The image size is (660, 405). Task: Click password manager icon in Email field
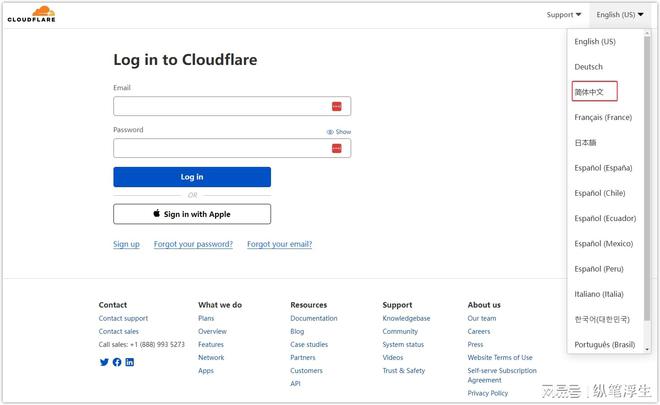(337, 107)
